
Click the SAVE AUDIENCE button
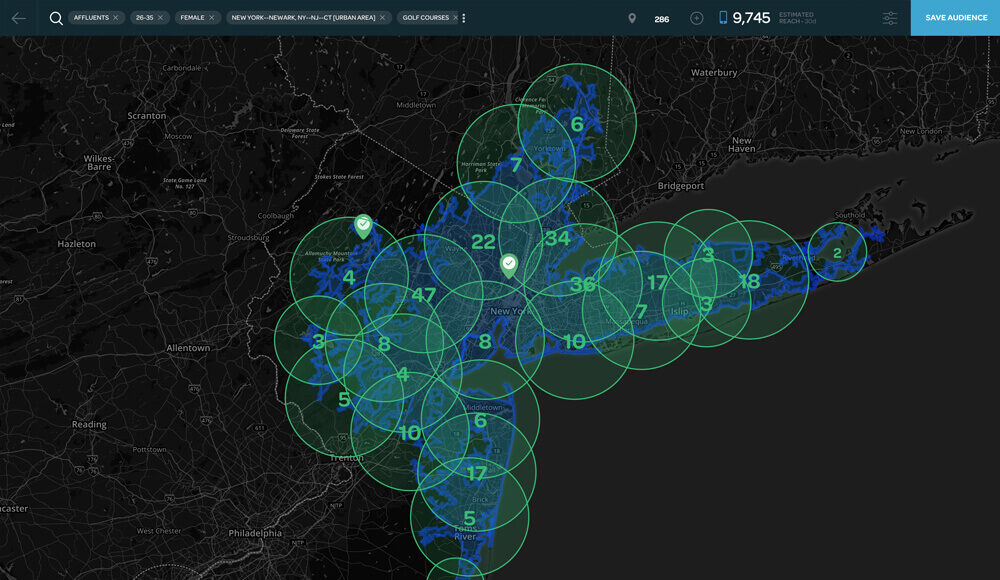[955, 18]
